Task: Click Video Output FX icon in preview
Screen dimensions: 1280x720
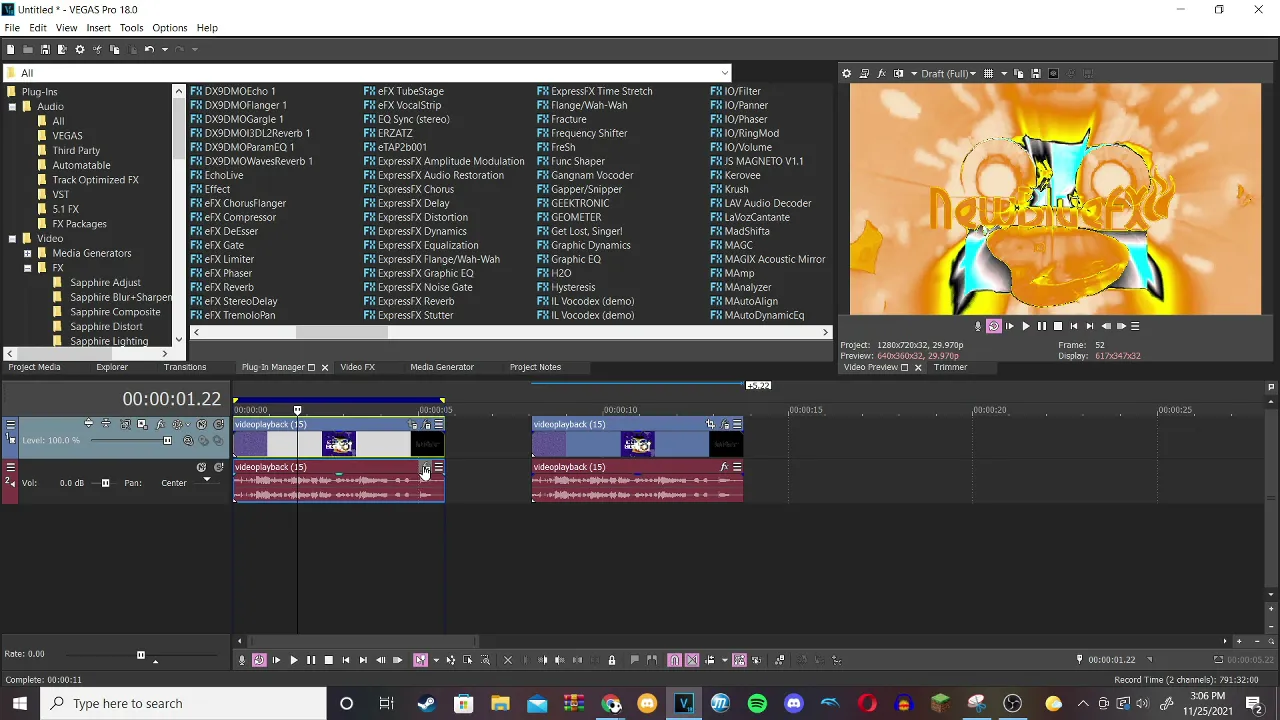Action: point(882,73)
